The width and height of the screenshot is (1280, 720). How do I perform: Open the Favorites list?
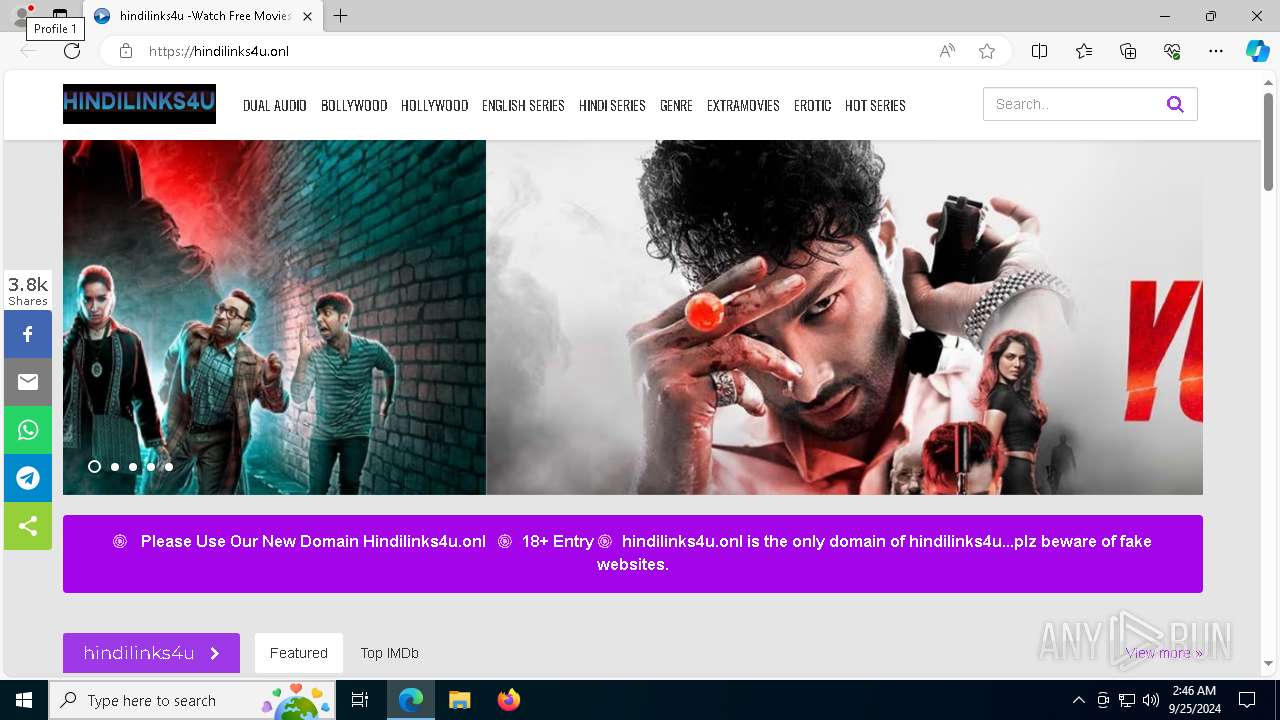(1084, 51)
